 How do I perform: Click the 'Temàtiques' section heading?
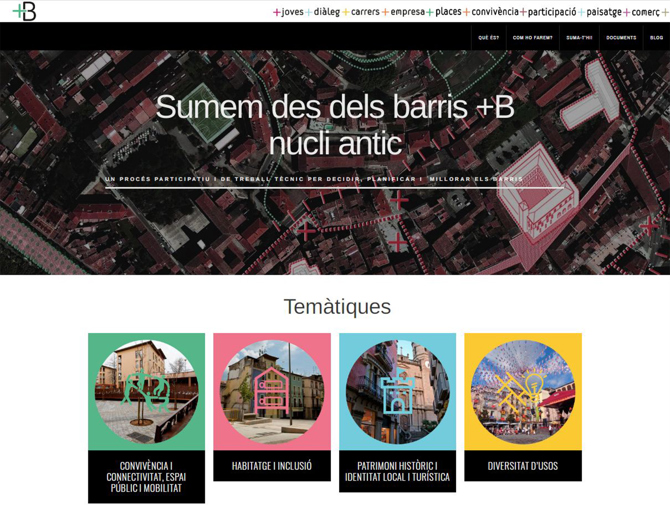(337, 306)
